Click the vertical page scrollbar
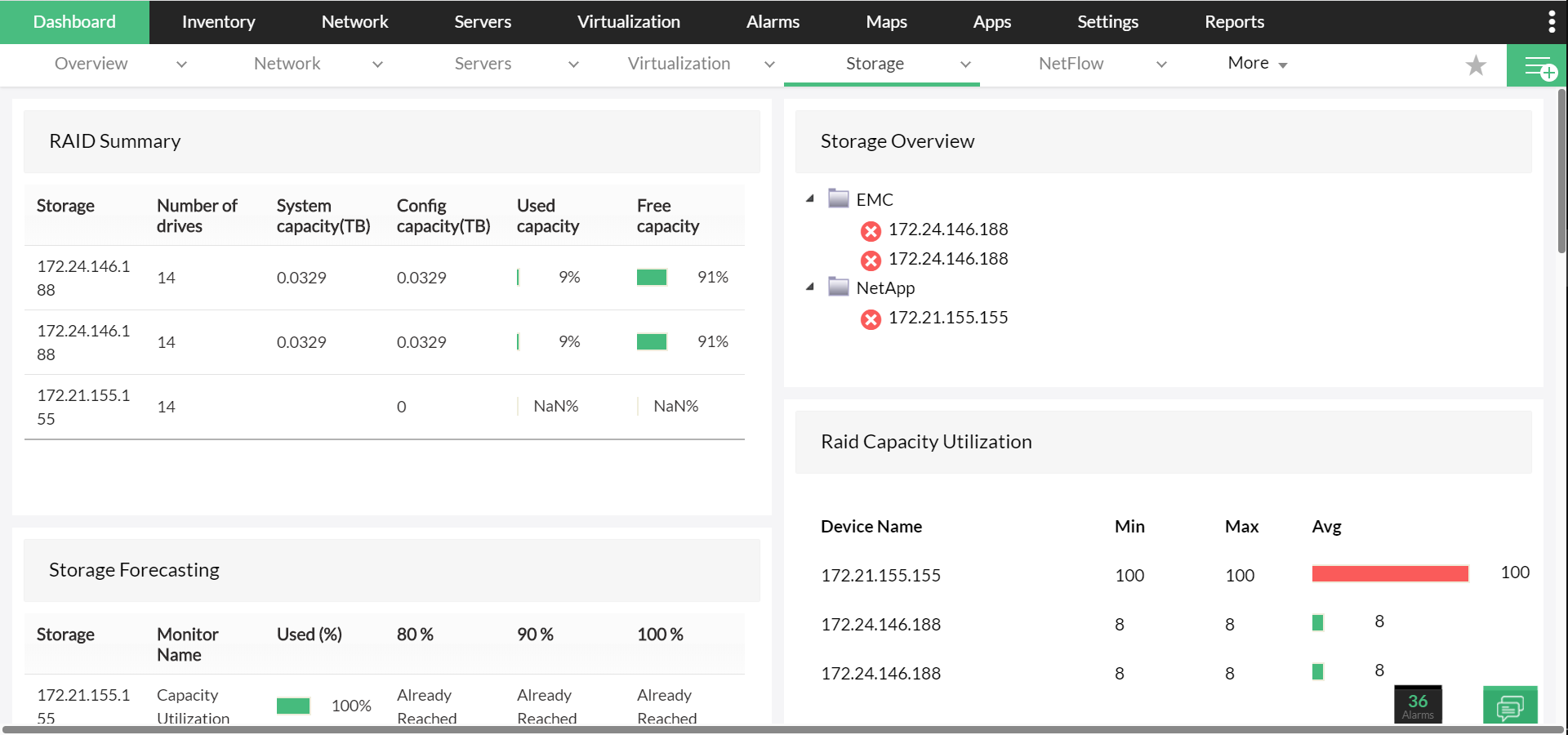 pyautogui.click(x=1561, y=171)
